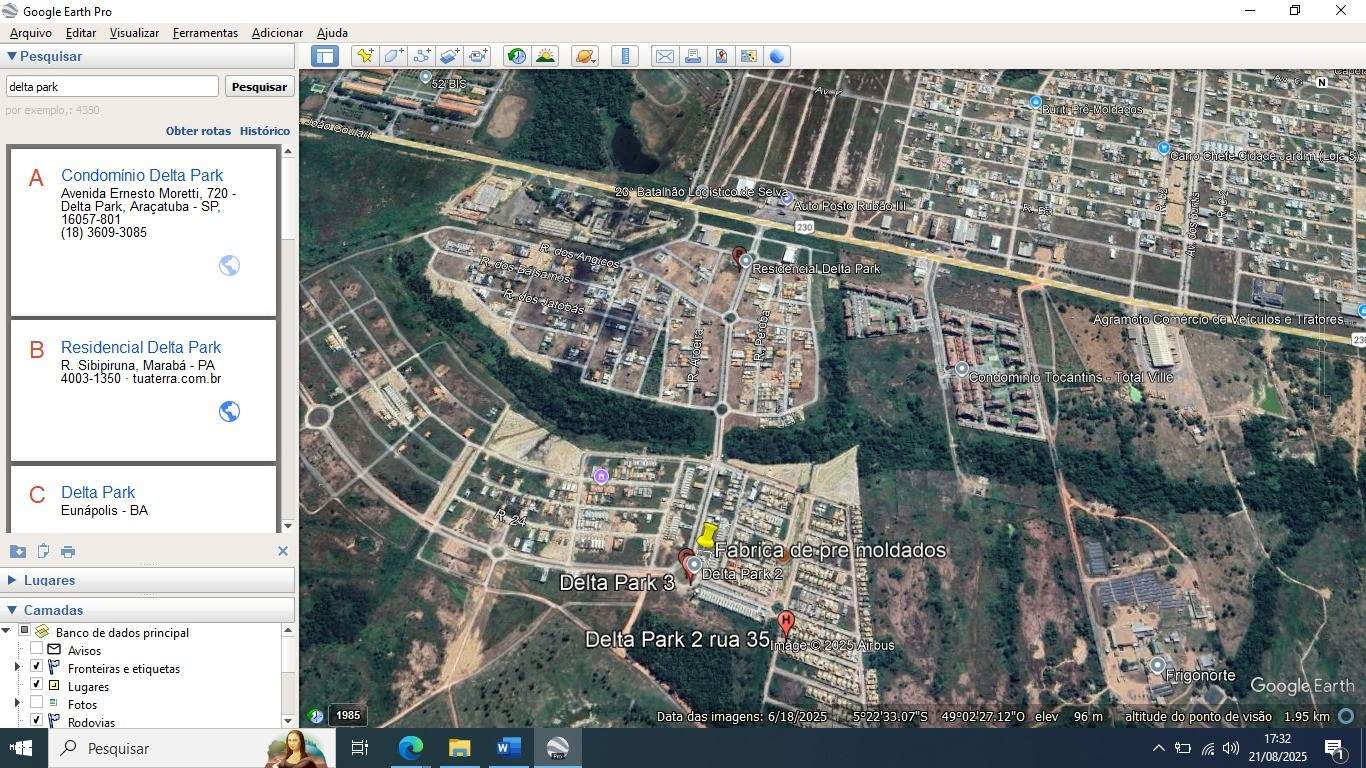Show historical imagery with the clock icon

point(516,56)
